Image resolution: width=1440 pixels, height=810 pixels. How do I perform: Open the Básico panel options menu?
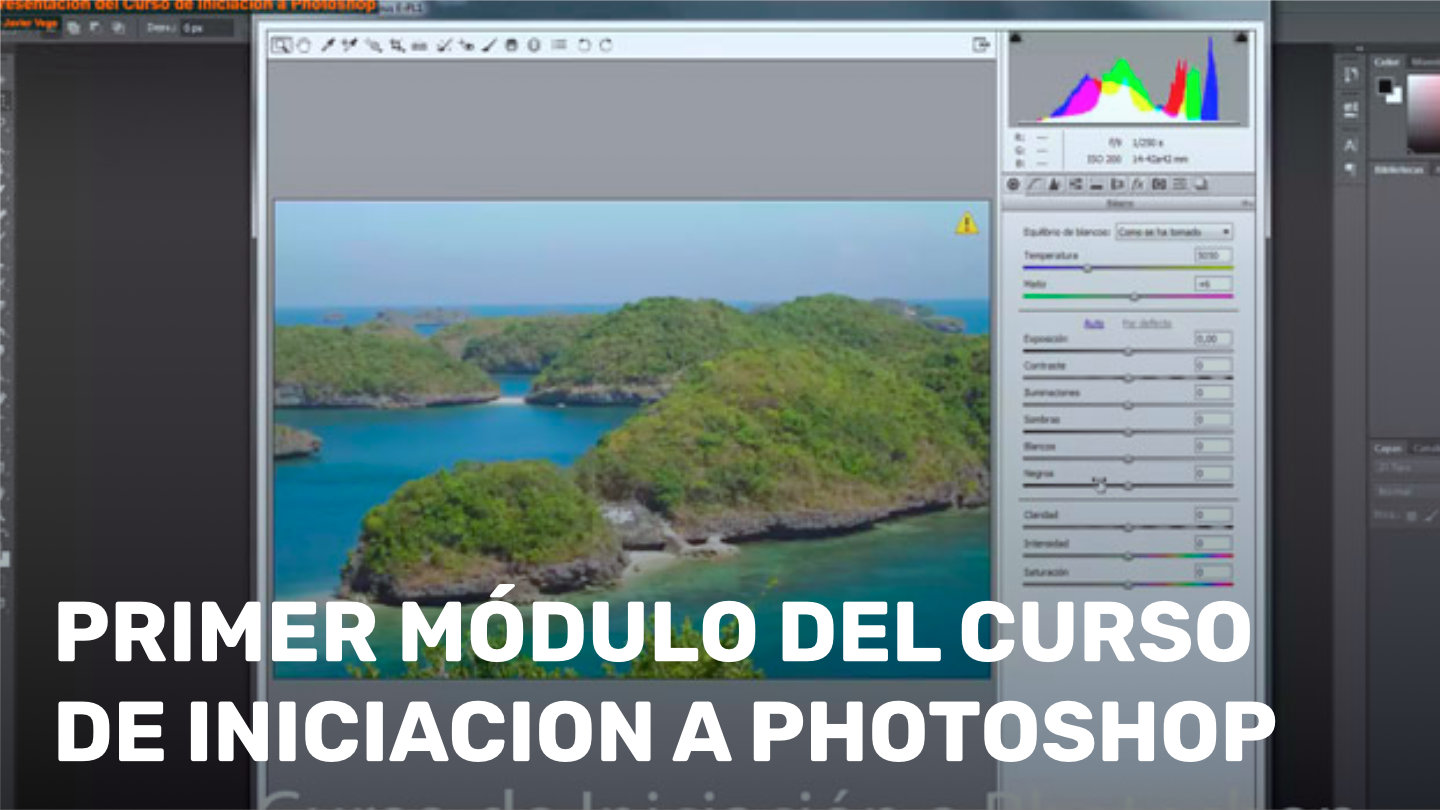coord(1246,203)
